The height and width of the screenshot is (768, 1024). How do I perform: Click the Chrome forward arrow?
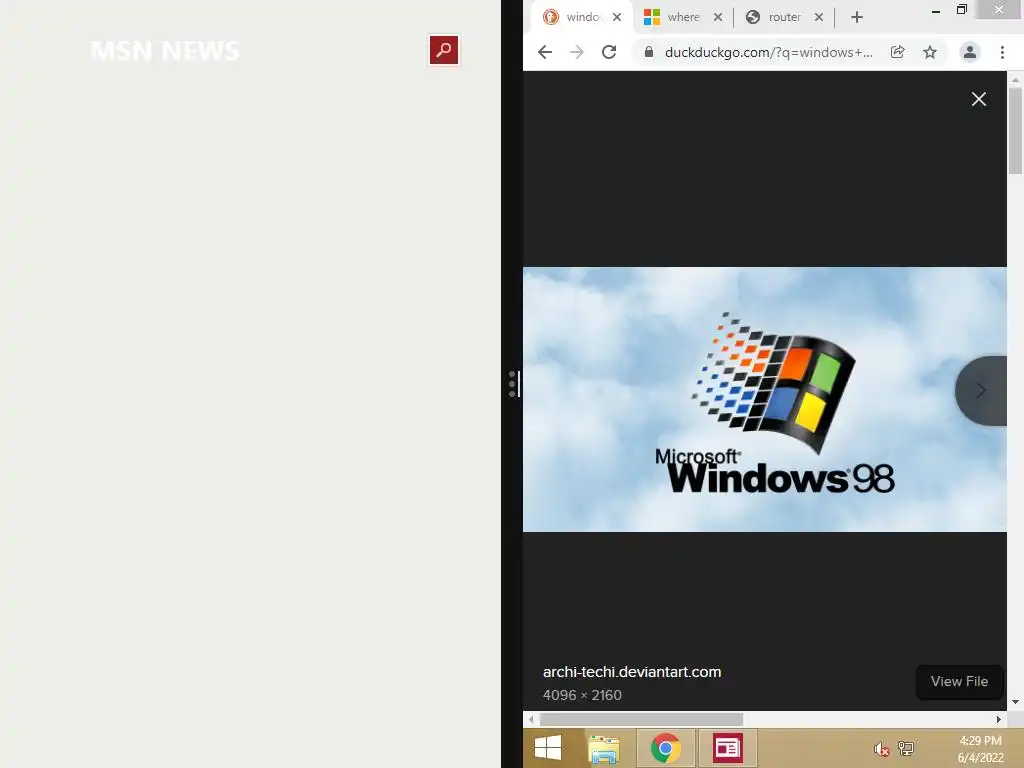577,52
